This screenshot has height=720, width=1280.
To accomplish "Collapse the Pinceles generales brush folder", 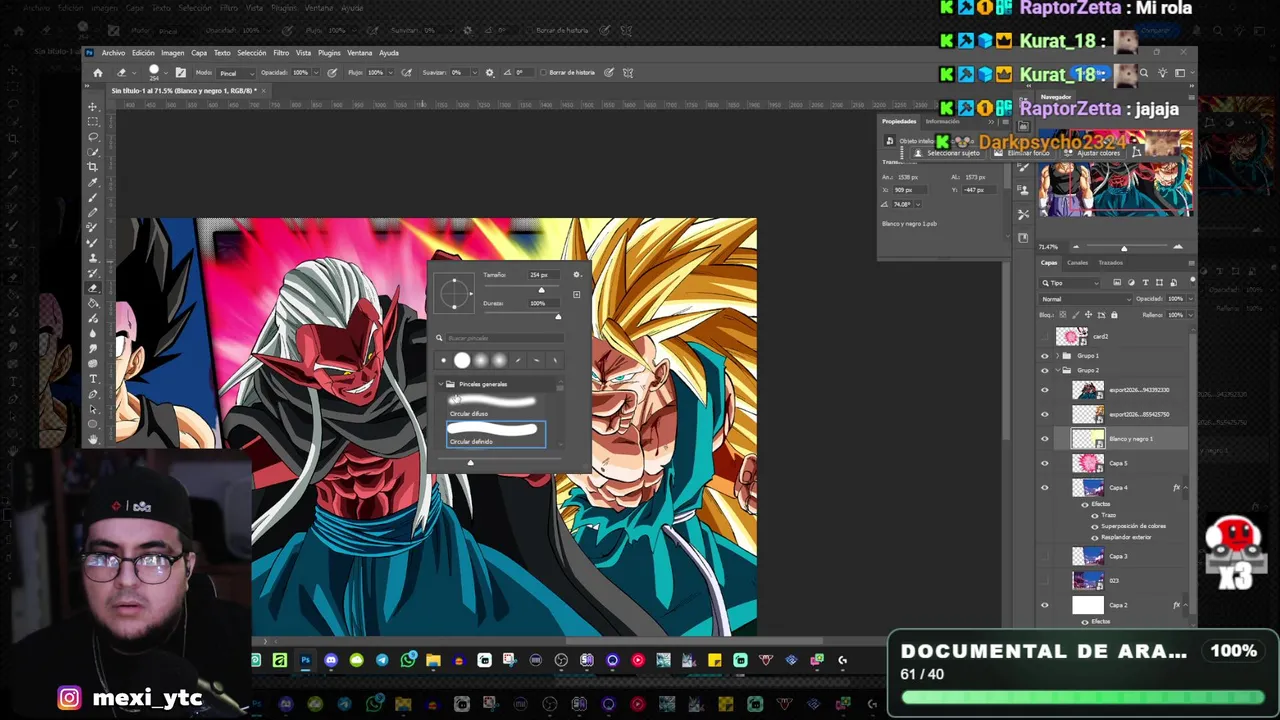I will [440, 384].
